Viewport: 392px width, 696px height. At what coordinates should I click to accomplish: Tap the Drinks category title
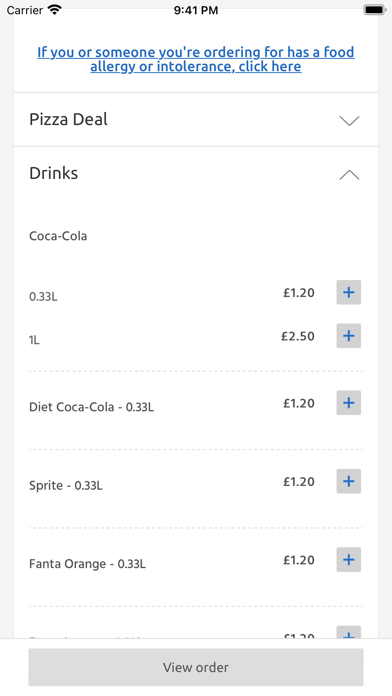[54, 173]
